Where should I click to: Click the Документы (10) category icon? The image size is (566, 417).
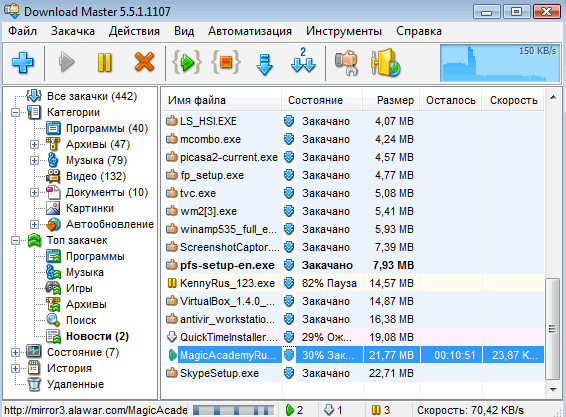click(x=53, y=192)
